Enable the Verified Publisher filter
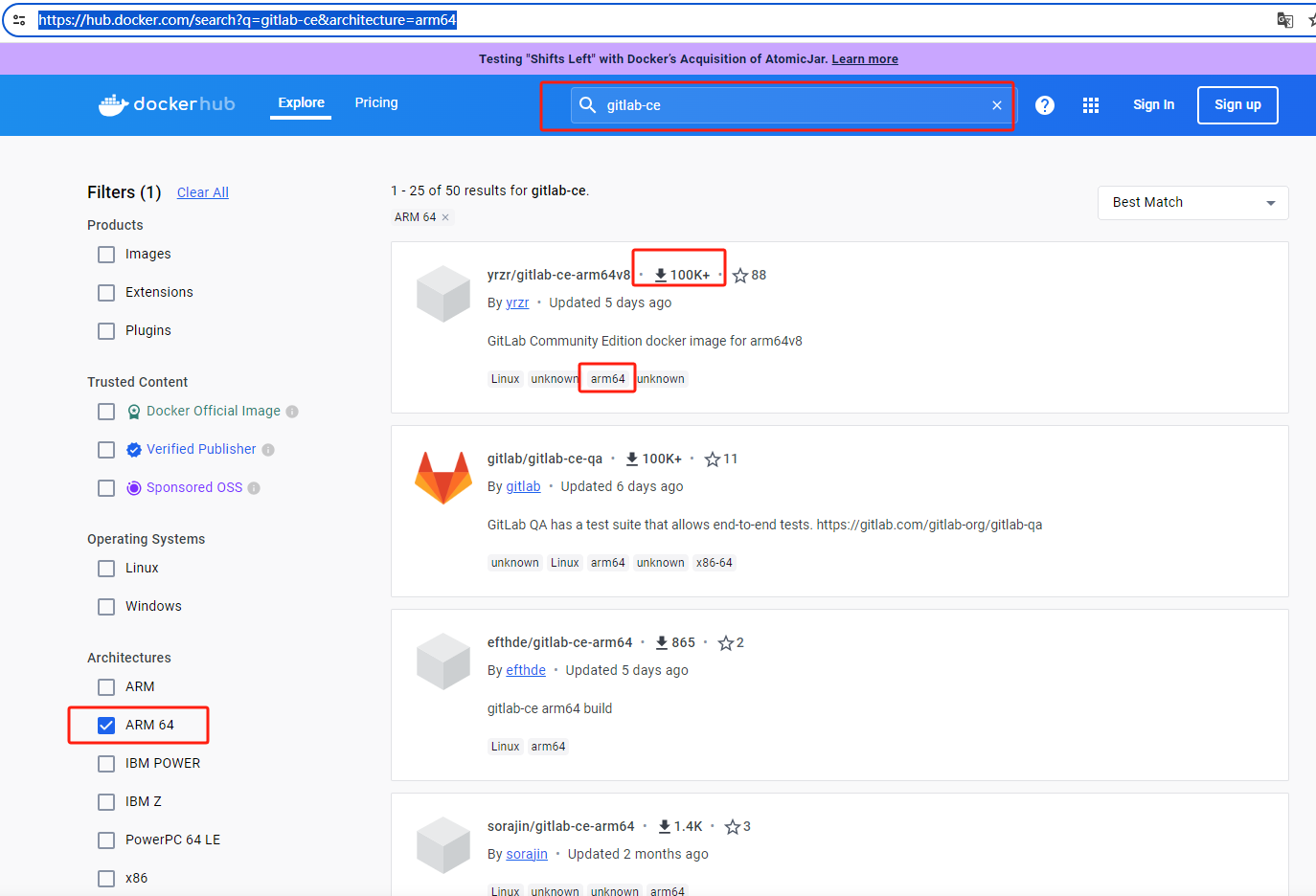This screenshot has height=896, width=1316. 105,449
